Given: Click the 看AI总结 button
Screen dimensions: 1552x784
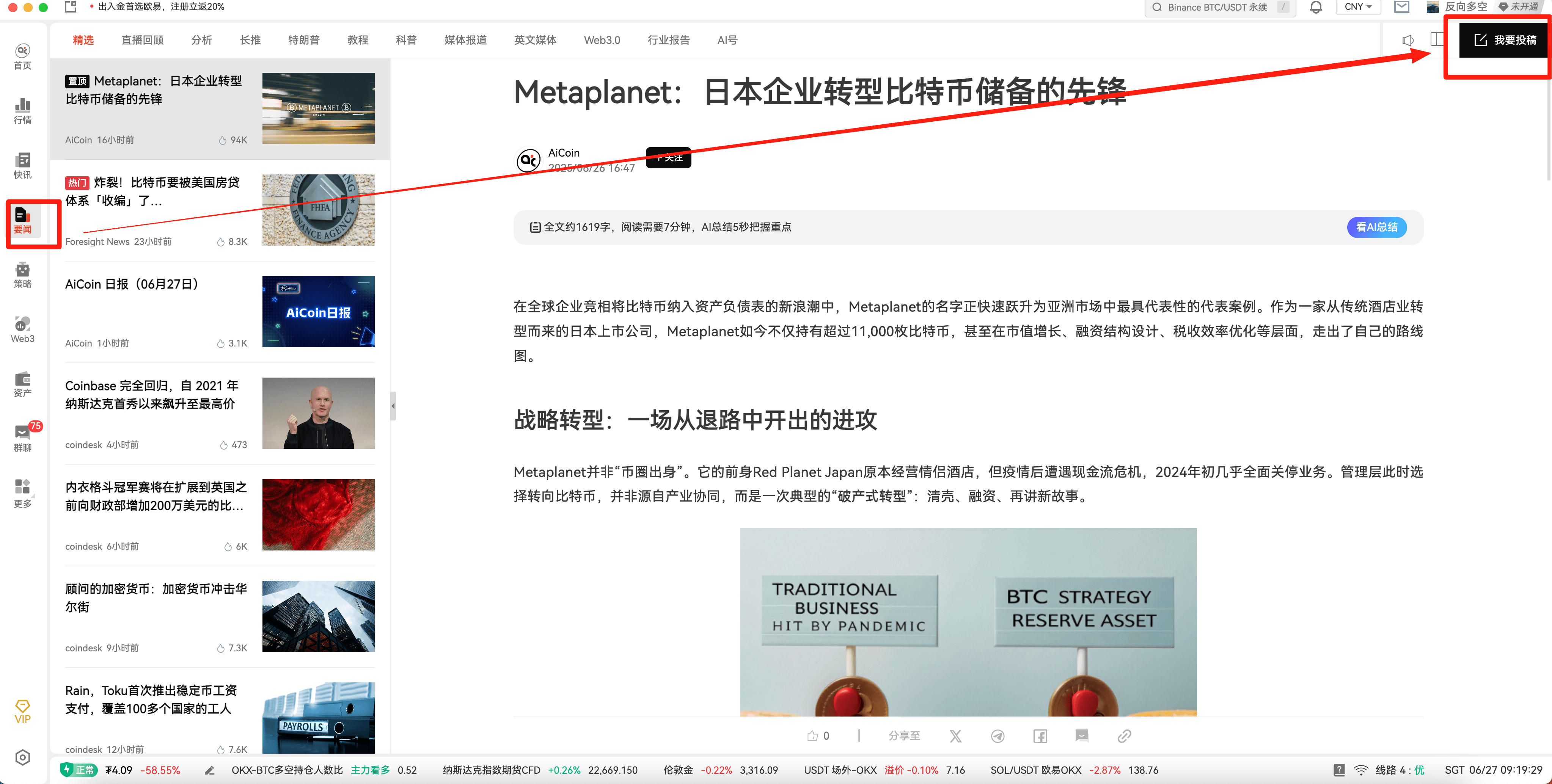Looking at the screenshot, I should [x=1377, y=227].
